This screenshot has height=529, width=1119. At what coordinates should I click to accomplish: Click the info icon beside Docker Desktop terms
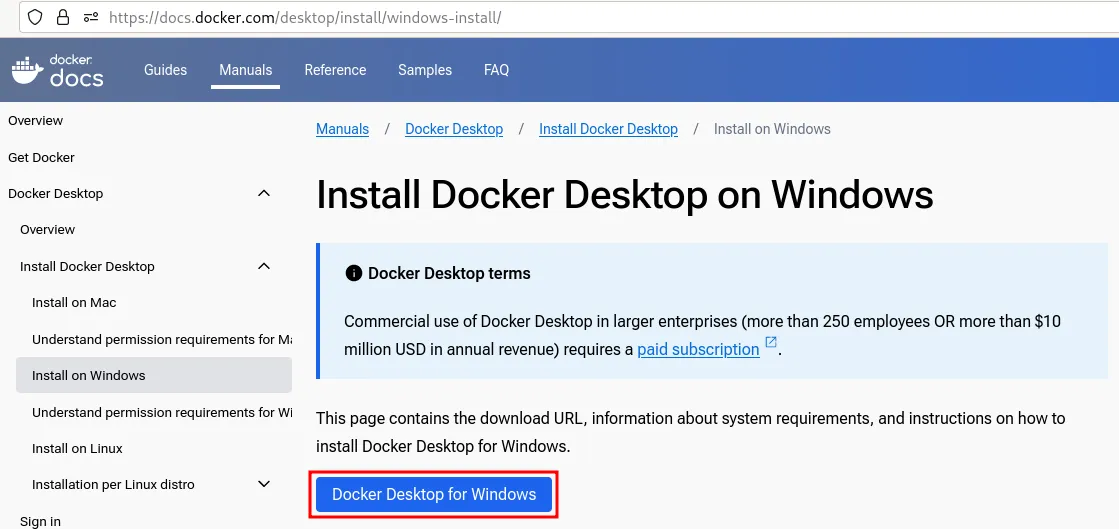tap(353, 274)
